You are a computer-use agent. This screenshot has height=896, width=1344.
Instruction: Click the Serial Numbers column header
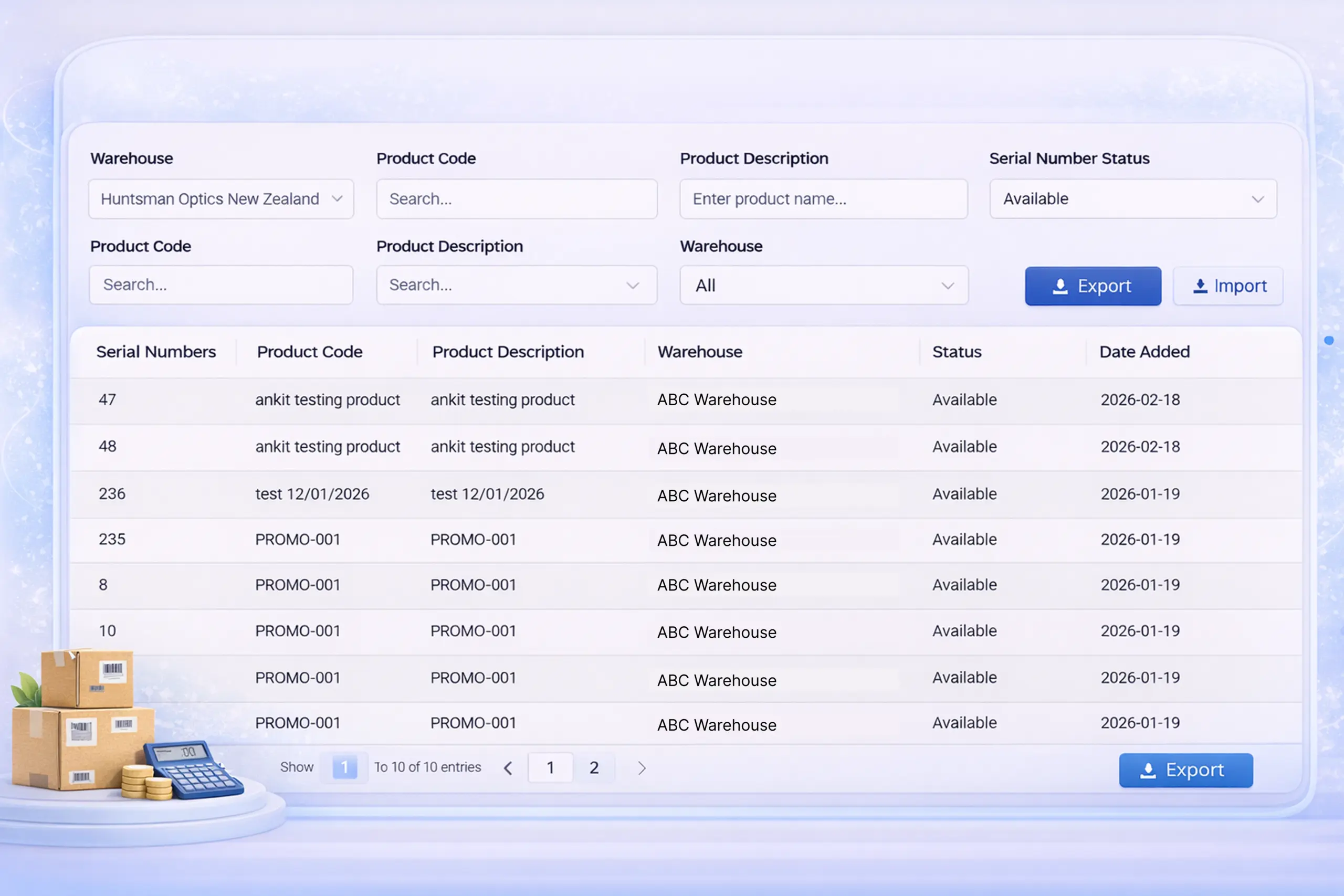coord(155,352)
